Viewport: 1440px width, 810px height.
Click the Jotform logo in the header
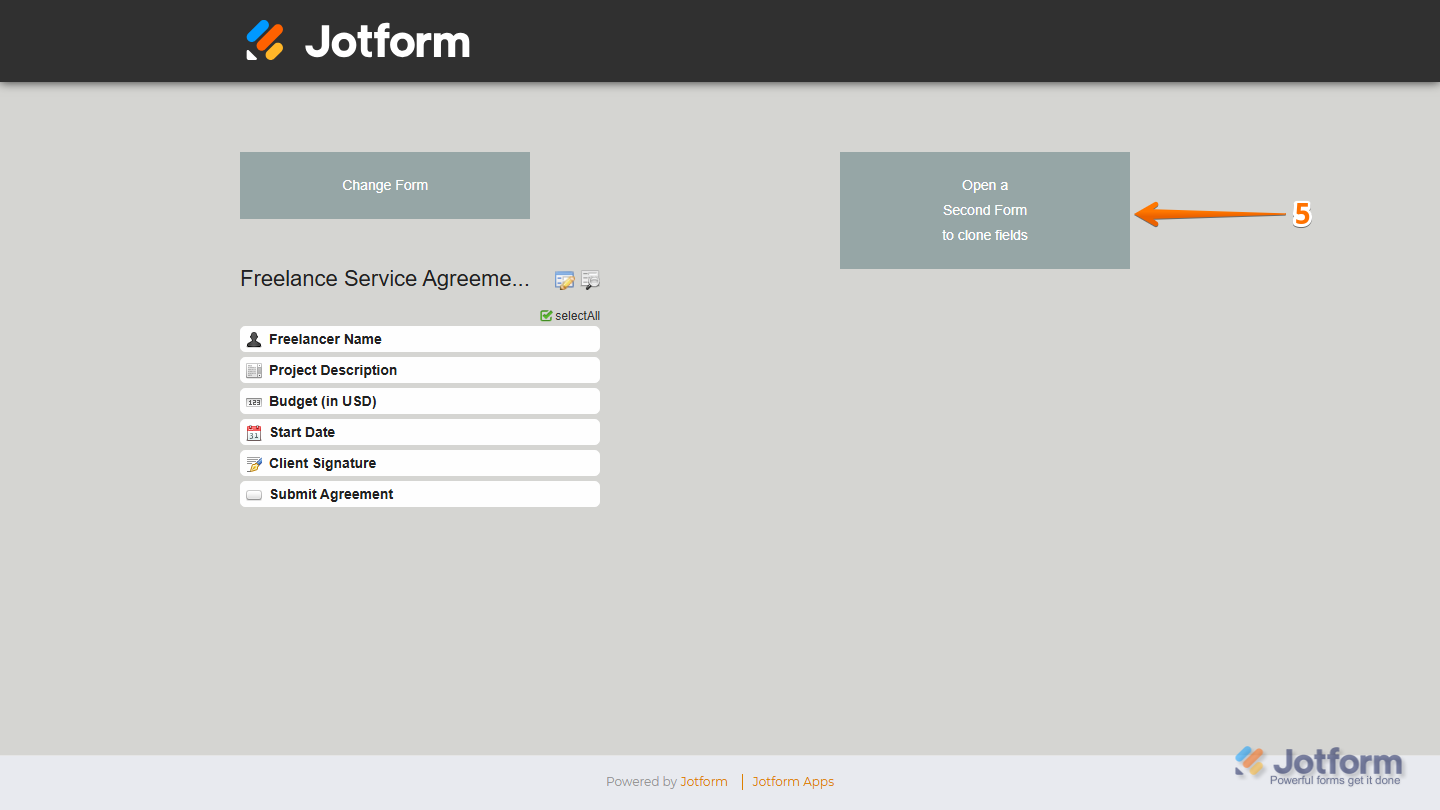point(358,41)
